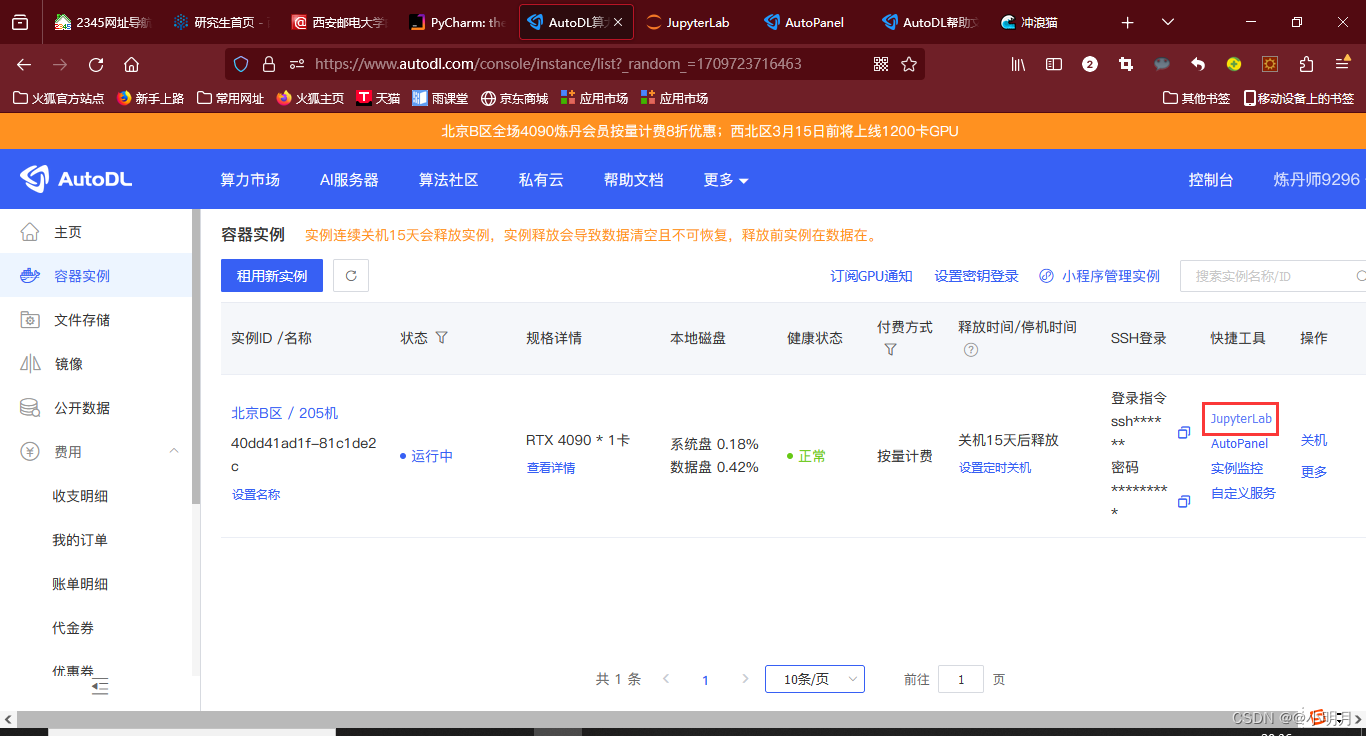Click the AutoDL logo in header
The image size is (1366, 736).
[77, 179]
